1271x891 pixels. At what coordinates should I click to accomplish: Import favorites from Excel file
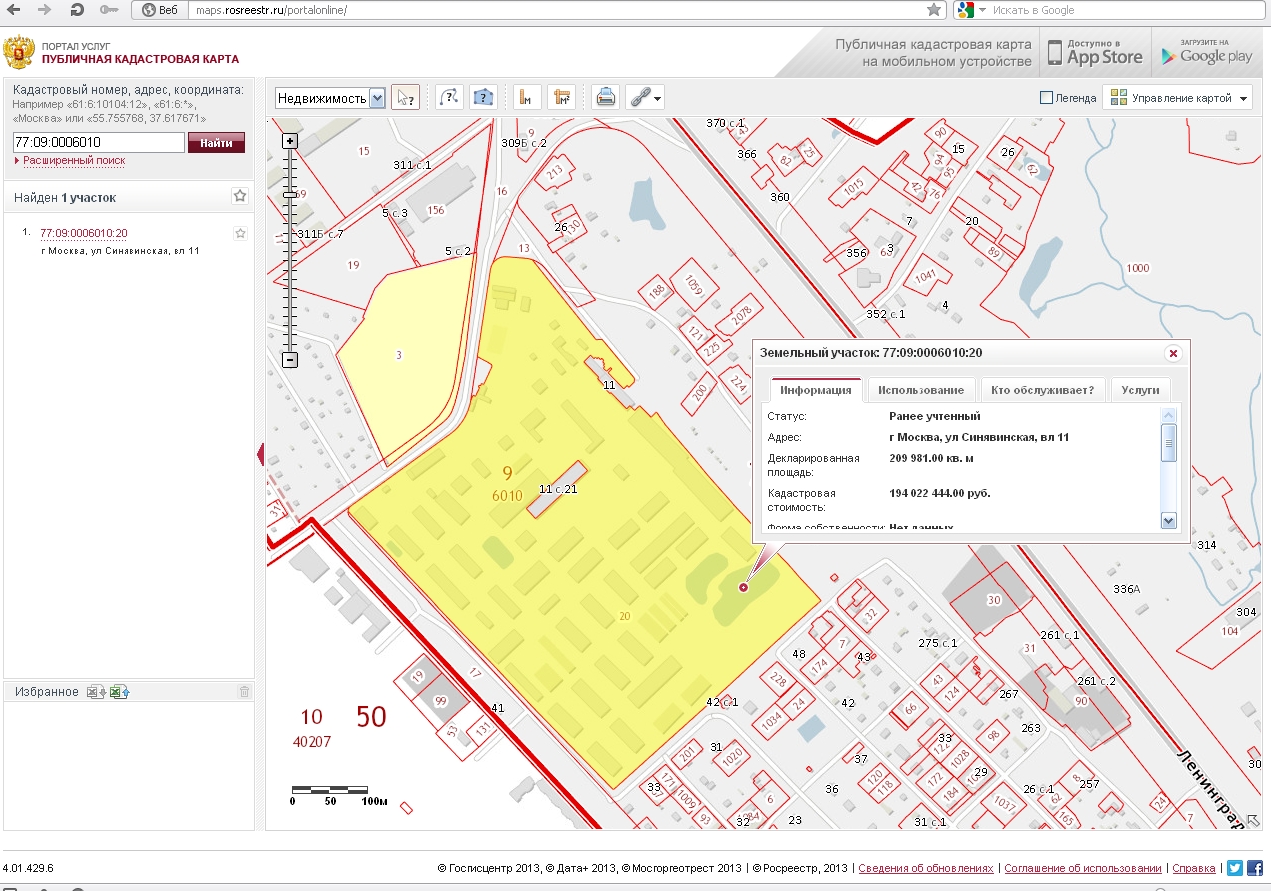[120, 692]
